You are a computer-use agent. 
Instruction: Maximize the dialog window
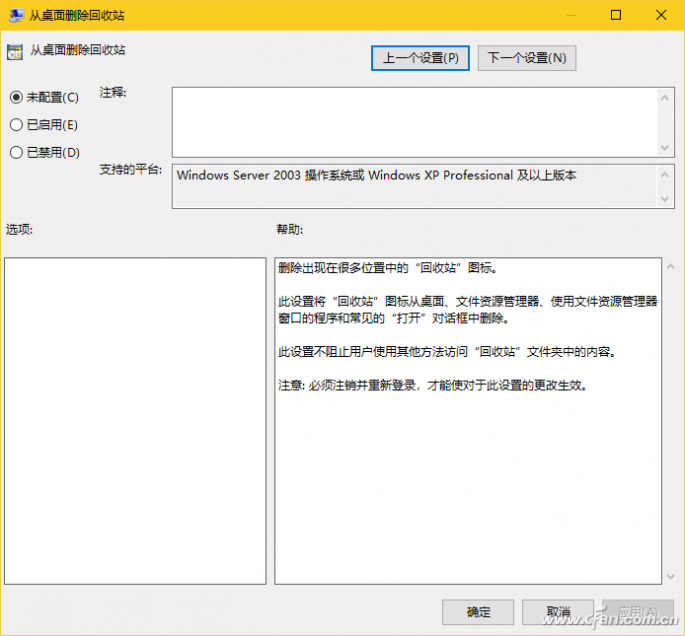(616, 15)
